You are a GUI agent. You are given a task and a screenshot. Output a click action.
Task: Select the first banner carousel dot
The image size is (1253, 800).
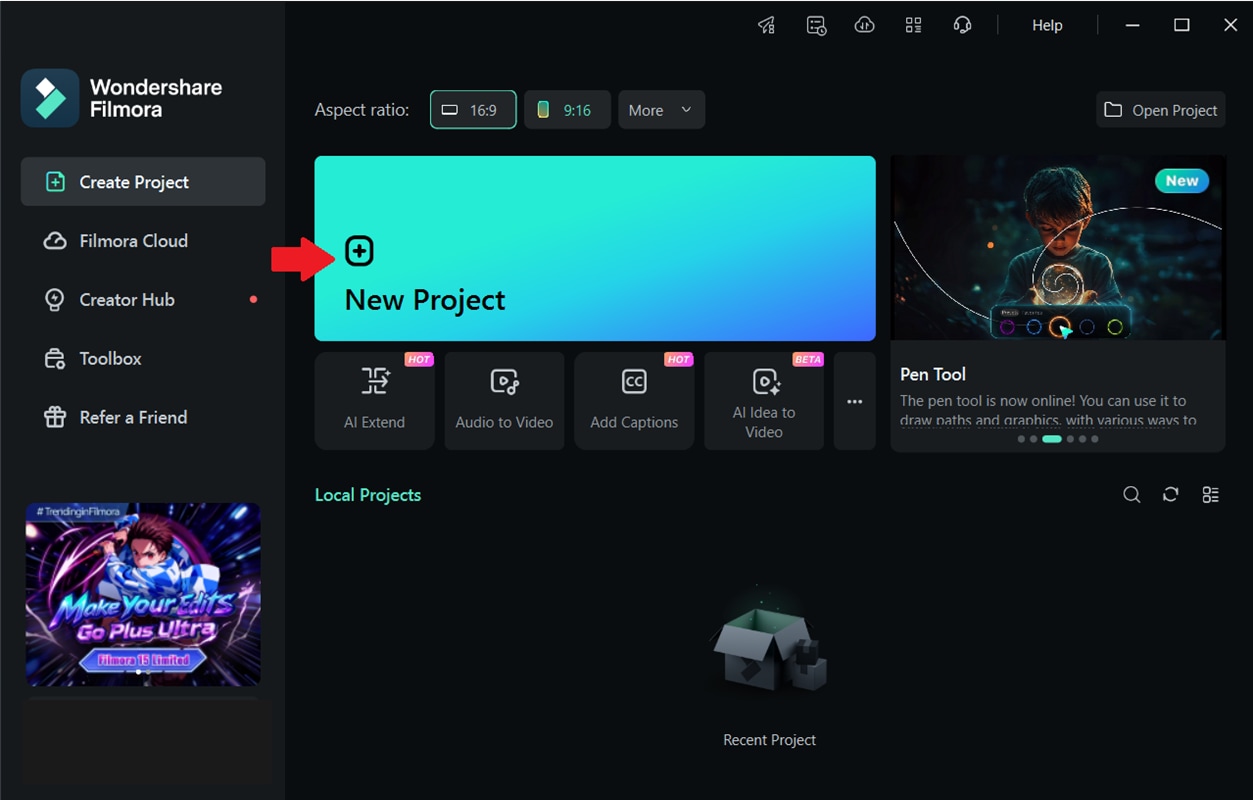tap(1021, 439)
